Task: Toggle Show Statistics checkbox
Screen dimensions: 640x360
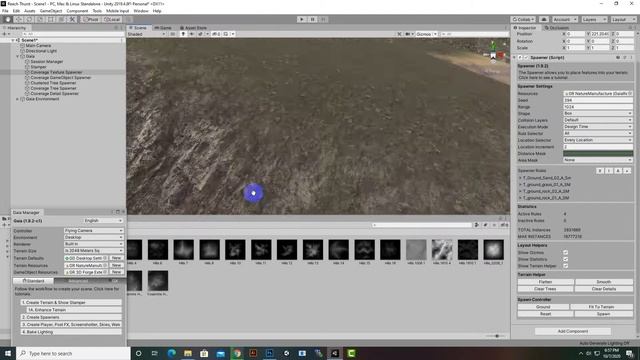Action: coord(565,259)
